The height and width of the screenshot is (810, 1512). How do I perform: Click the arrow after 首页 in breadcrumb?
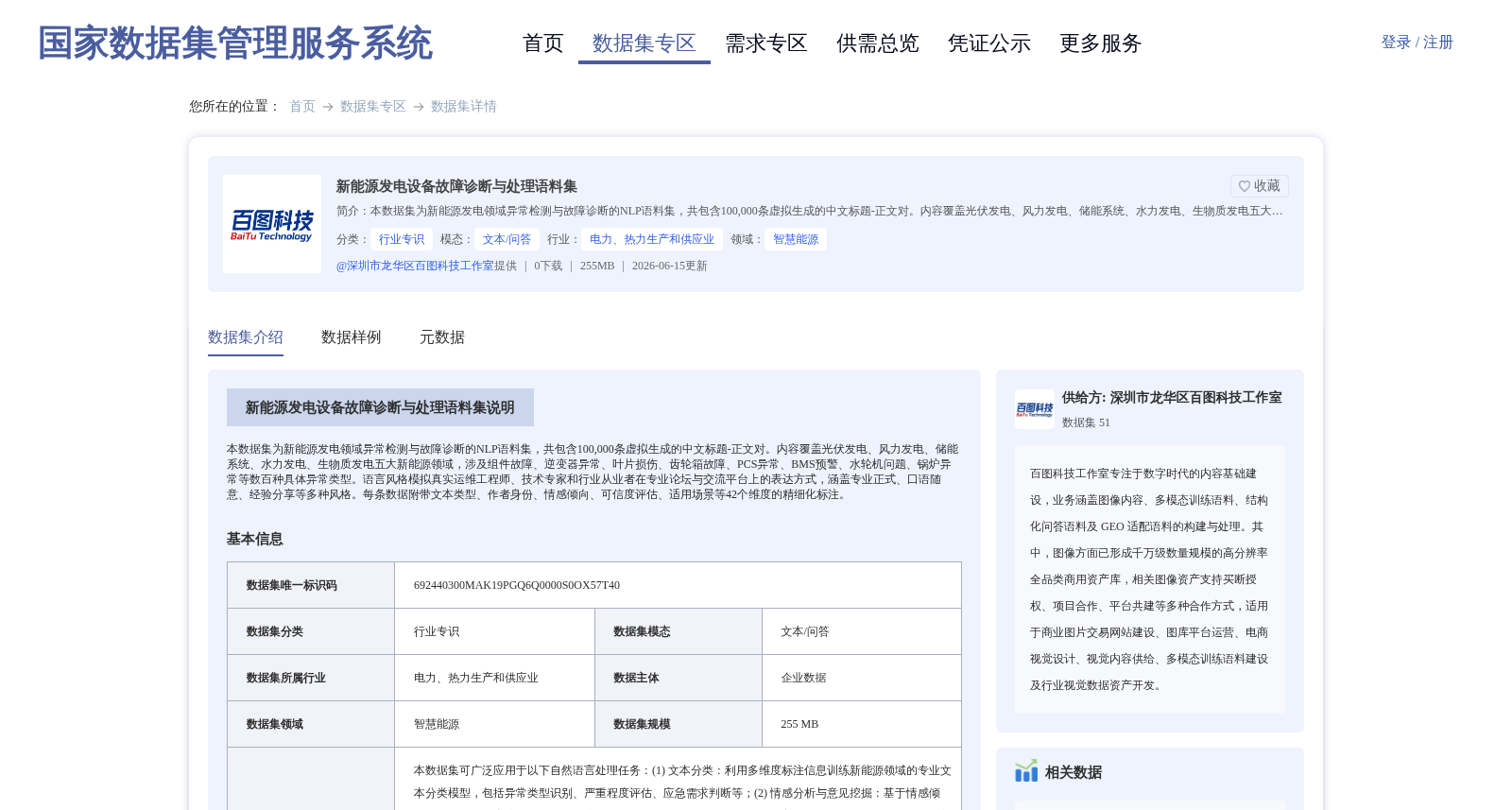[328, 107]
